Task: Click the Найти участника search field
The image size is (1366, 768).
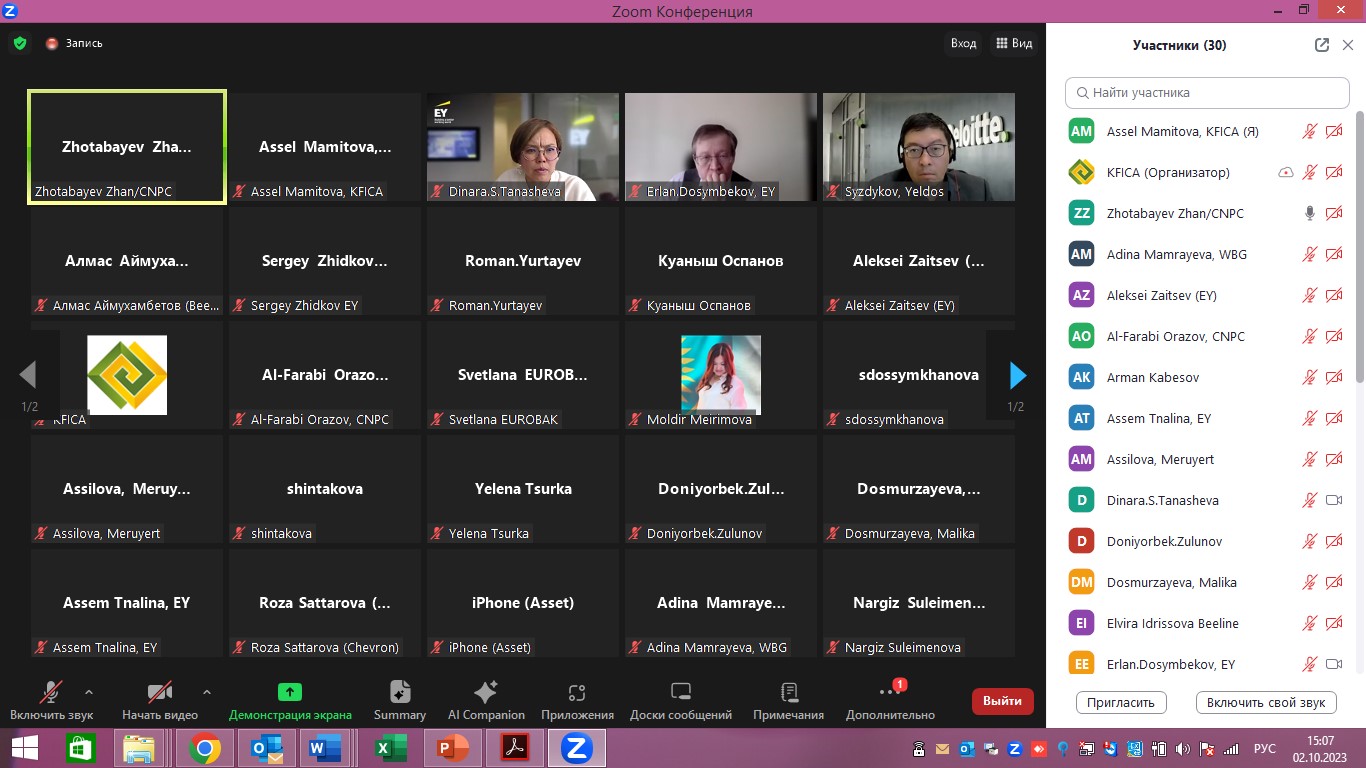Action: tap(1207, 92)
